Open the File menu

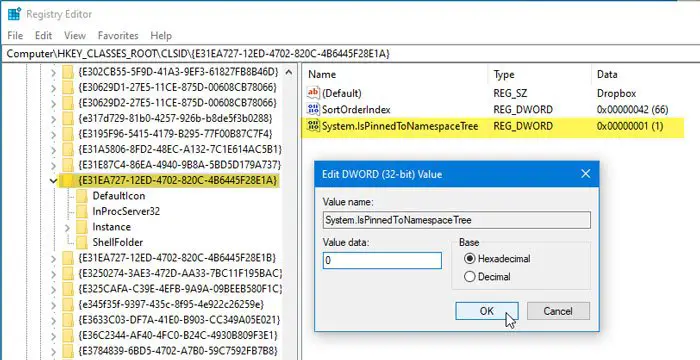tap(15, 36)
